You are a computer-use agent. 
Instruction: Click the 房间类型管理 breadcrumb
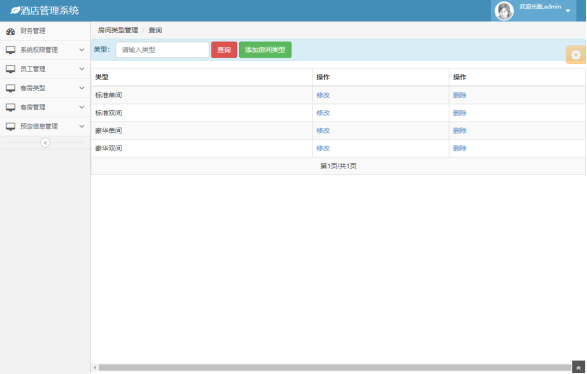[118, 30]
